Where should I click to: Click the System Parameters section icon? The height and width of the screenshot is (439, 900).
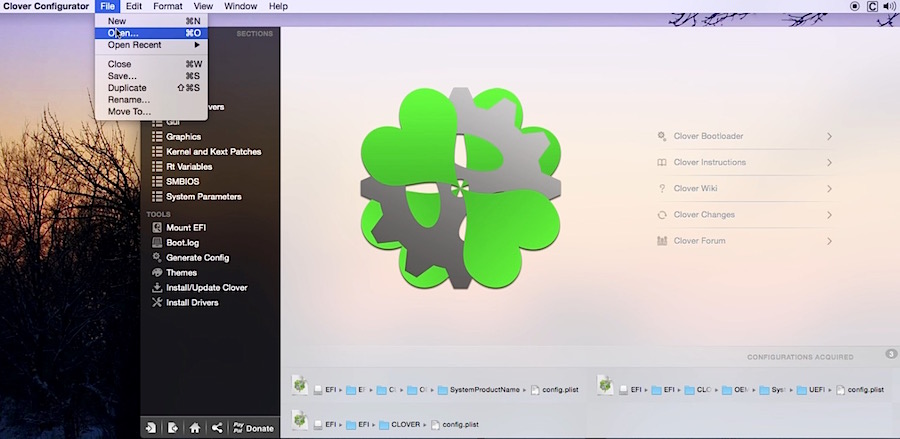click(x=157, y=196)
